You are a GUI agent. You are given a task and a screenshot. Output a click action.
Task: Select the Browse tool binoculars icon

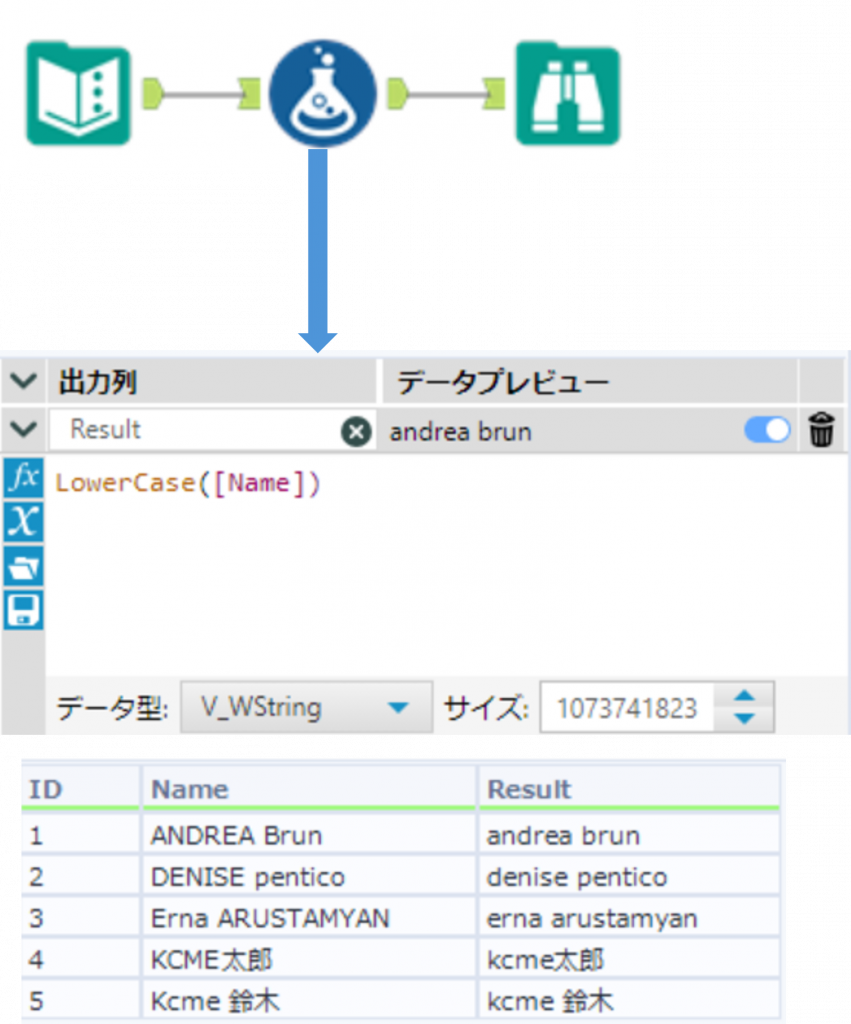coord(567,94)
